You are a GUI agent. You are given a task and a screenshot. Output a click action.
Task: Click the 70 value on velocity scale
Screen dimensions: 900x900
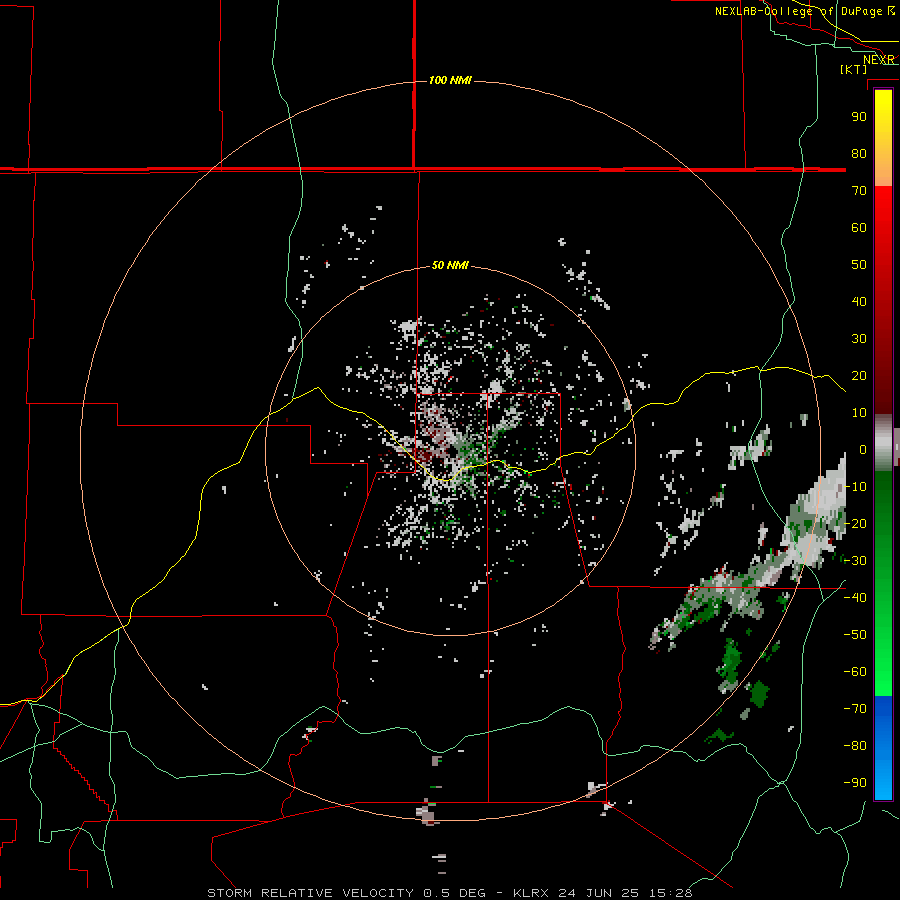pyautogui.click(x=859, y=191)
